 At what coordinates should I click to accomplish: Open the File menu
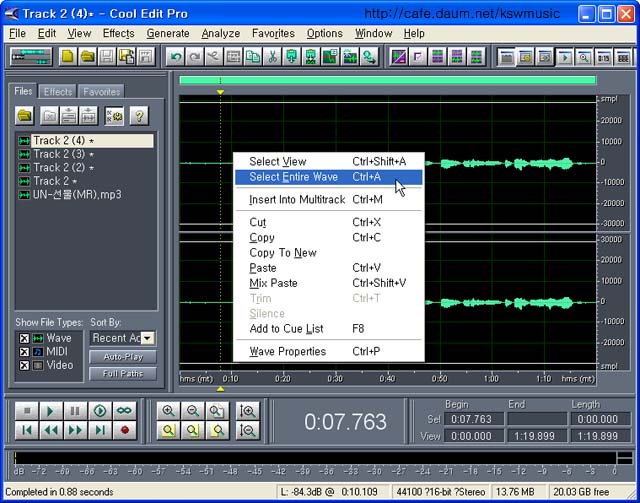18,33
